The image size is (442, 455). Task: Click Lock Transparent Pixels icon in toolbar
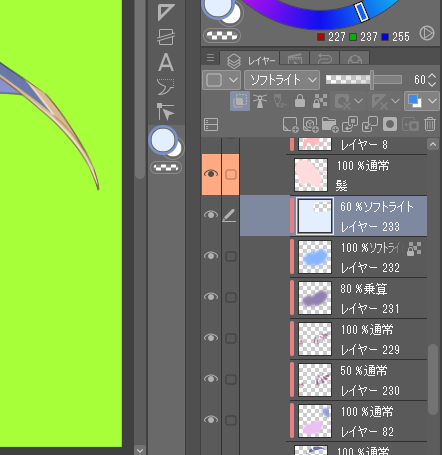click(320, 101)
